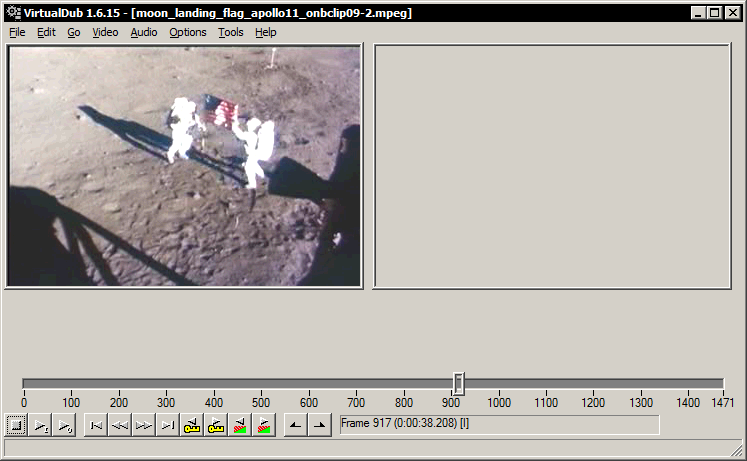Screen dimensions: 747x461
Task: Open the Video menu
Action: pyautogui.click(x=105, y=32)
